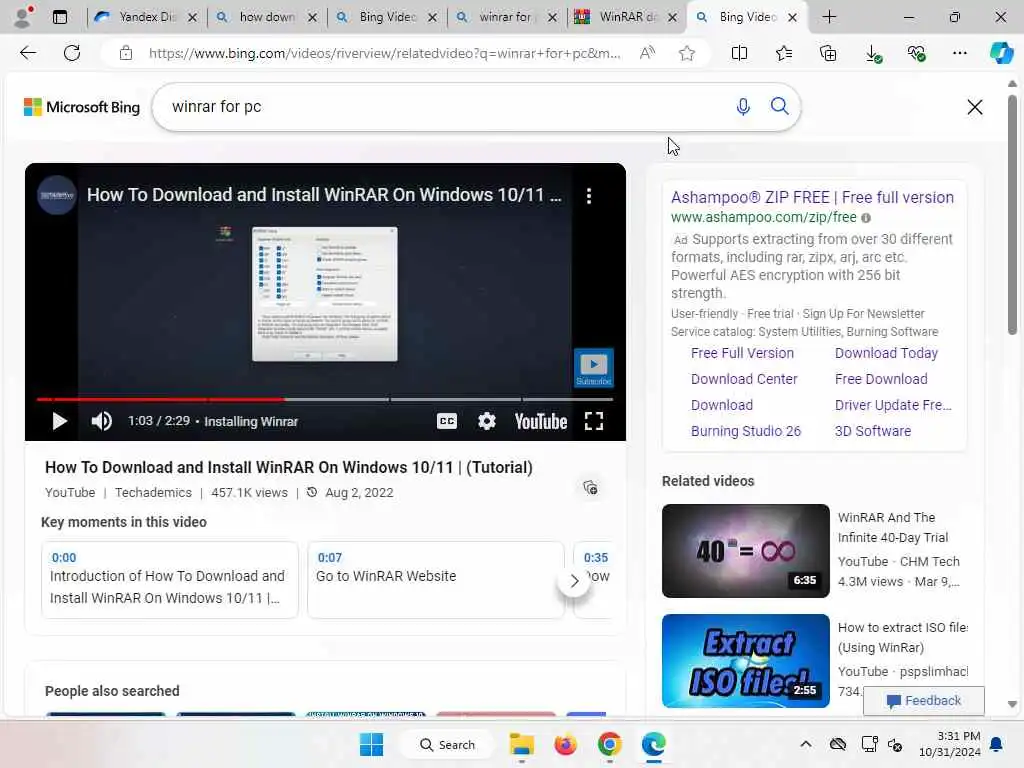Open the Collections icon
This screenshot has height=768, width=1024.
(828, 53)
